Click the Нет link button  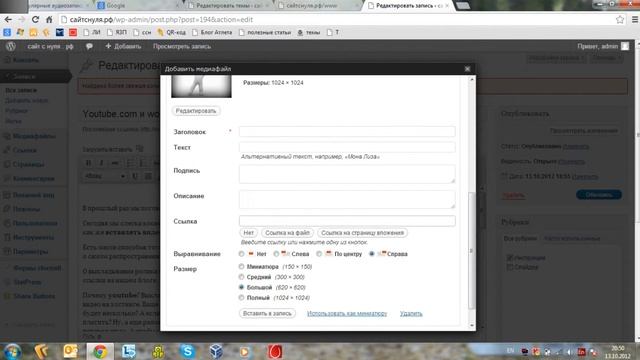249,233
